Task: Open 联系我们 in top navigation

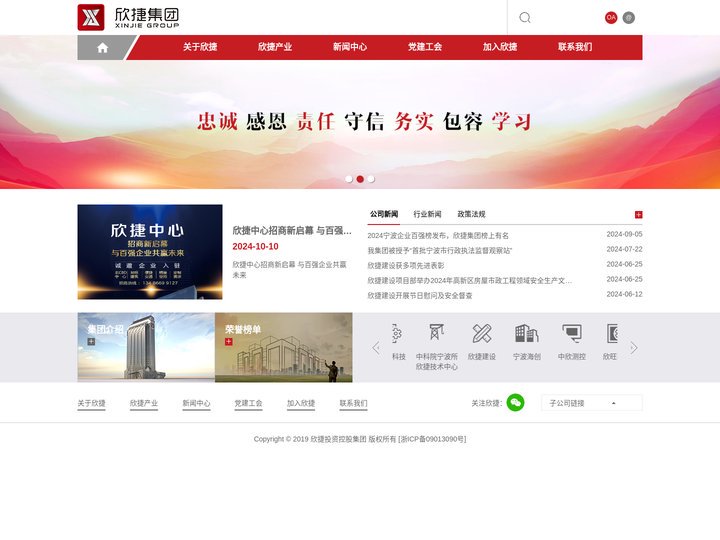Action: coord(575,47)
